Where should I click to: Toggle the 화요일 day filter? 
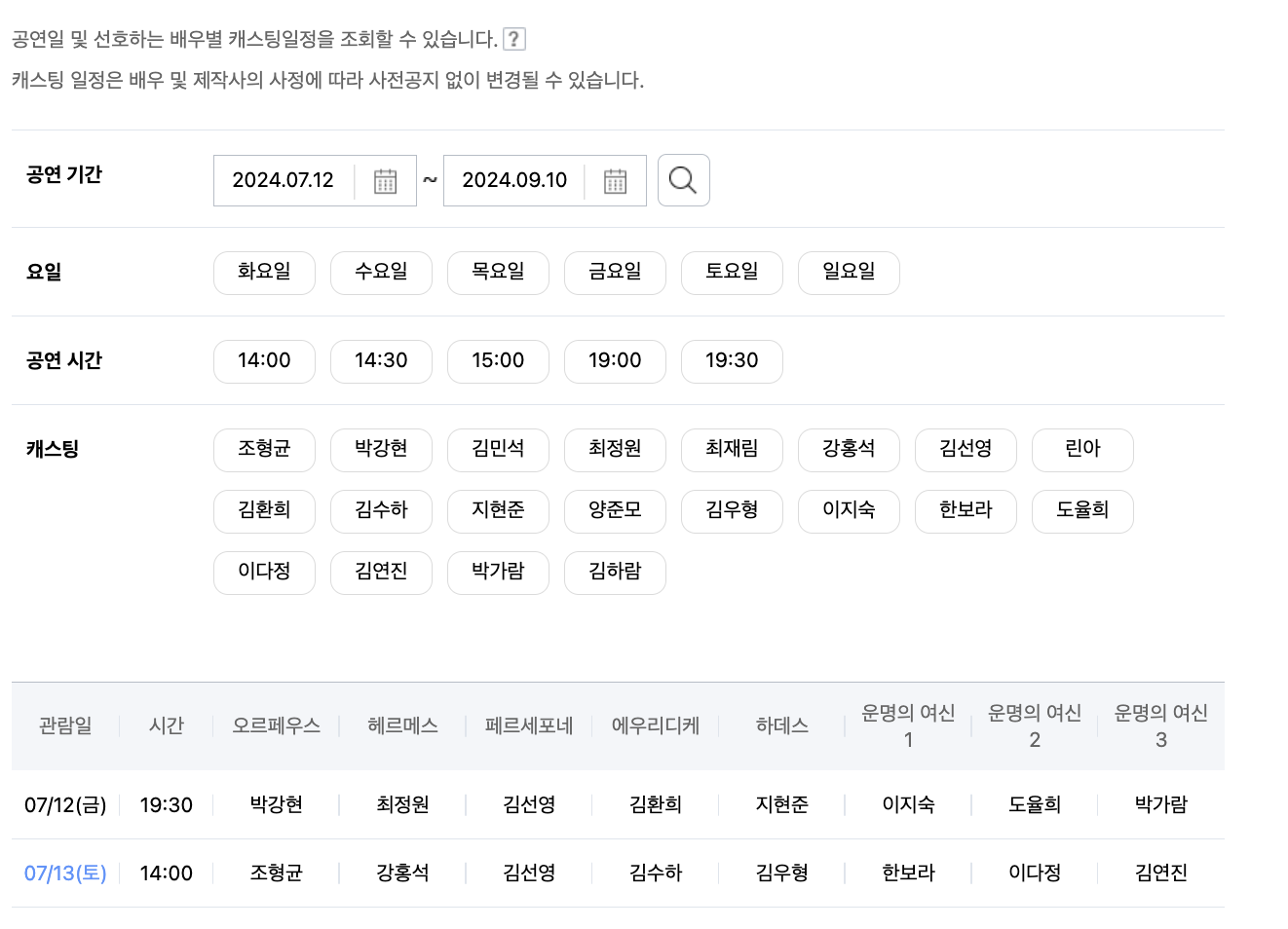click(264, 273)
